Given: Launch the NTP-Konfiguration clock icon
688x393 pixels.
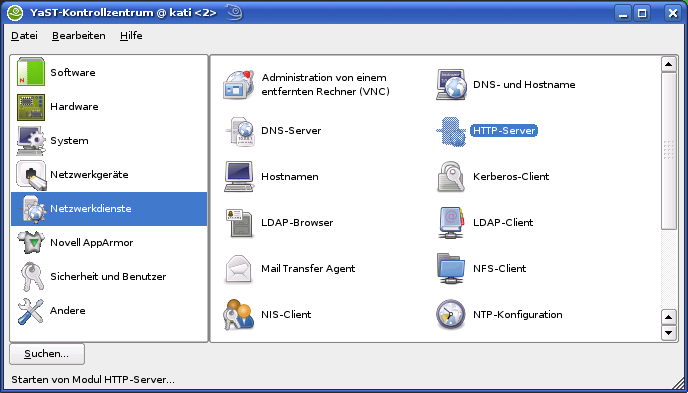Looking at the screenshot, I should [451, 314].
